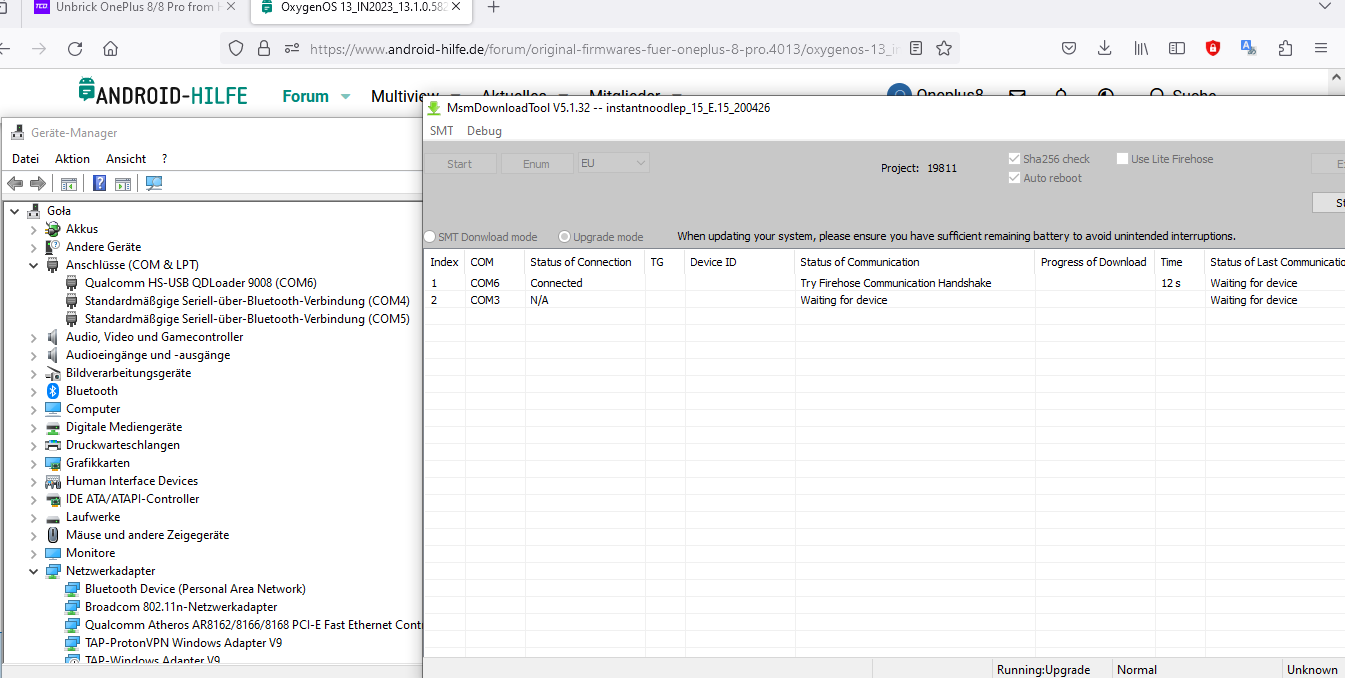
Task: Click the scan for hardware changes toolbar icon
Action: tap(154, 183)
